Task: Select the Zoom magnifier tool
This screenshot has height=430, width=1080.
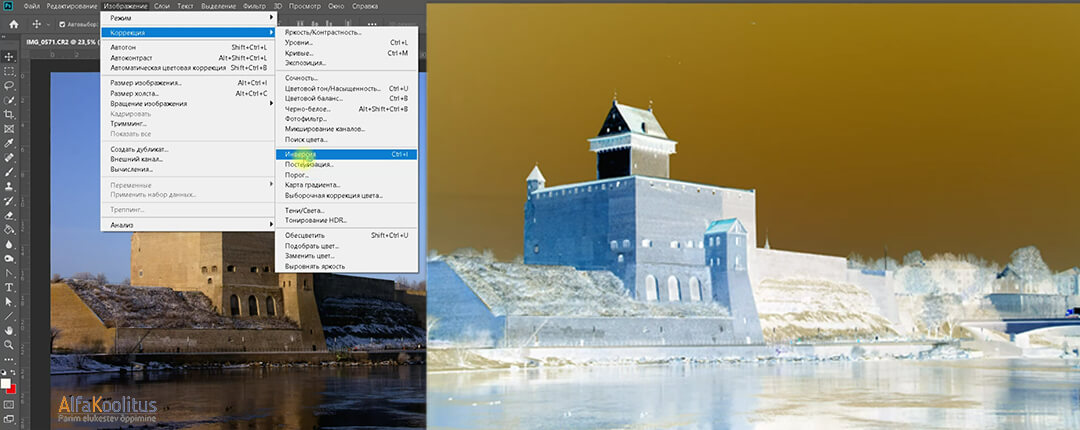Action: tap(9, 345)
